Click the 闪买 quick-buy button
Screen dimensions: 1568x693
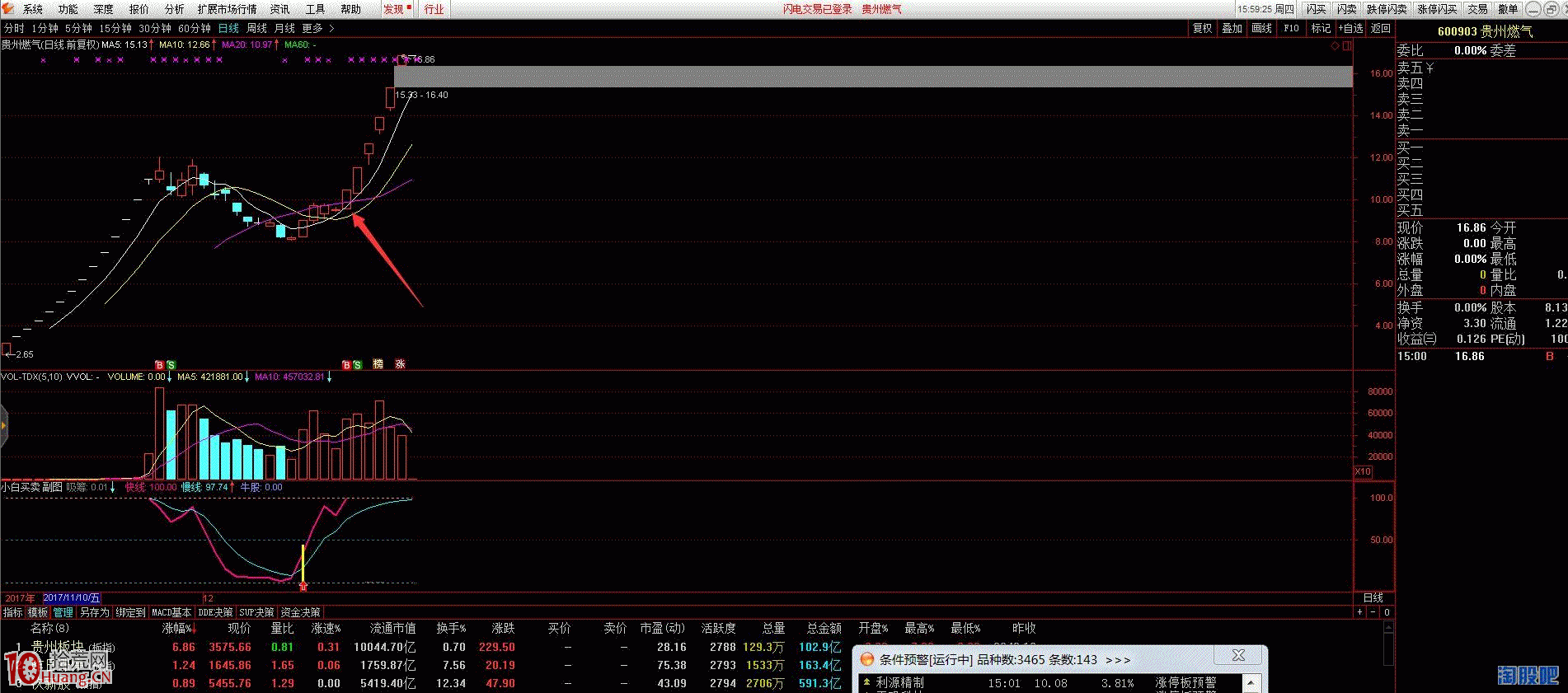pos(1317,9)
